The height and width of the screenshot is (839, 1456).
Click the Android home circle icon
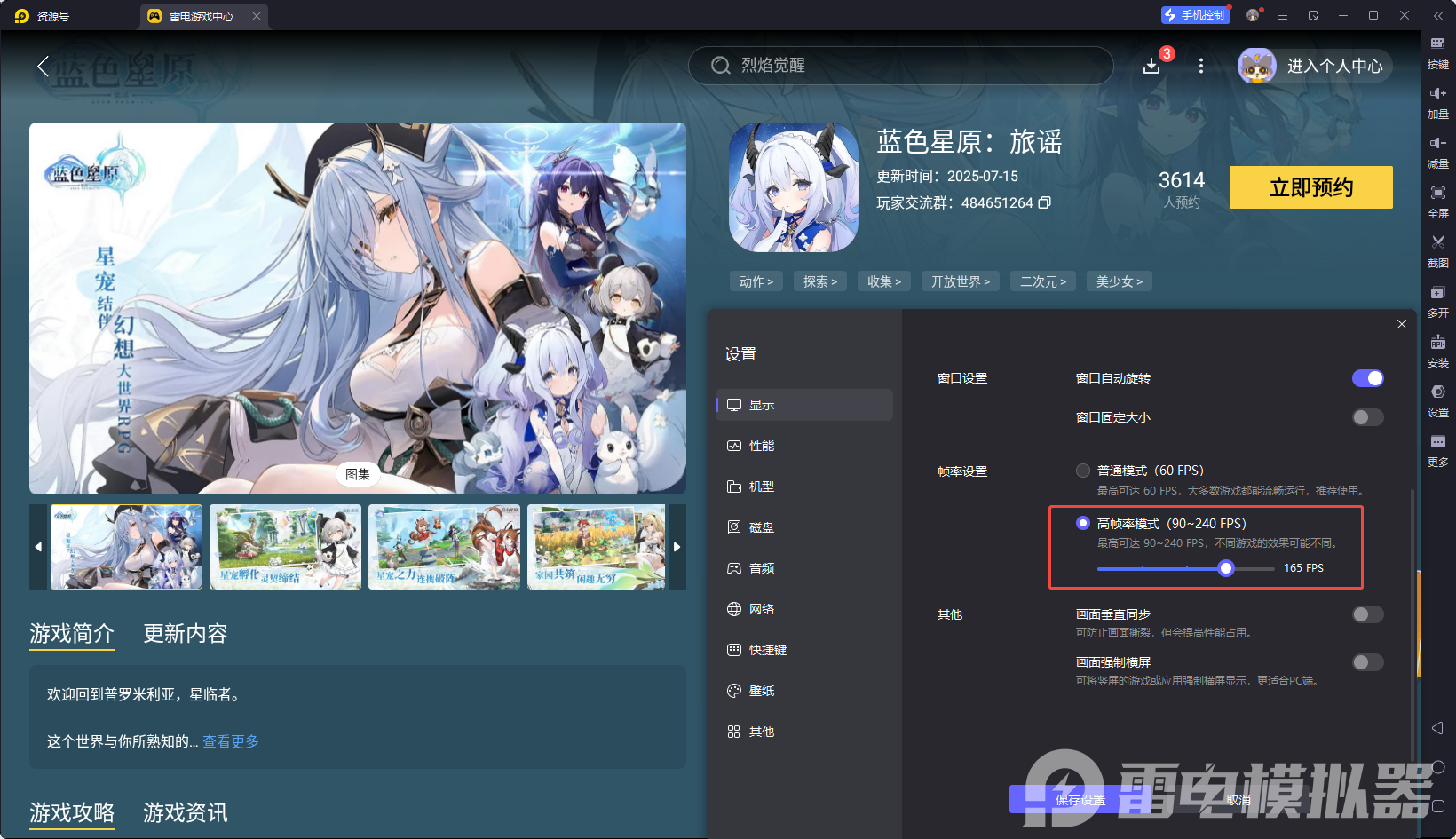[x=1438, y=767]
